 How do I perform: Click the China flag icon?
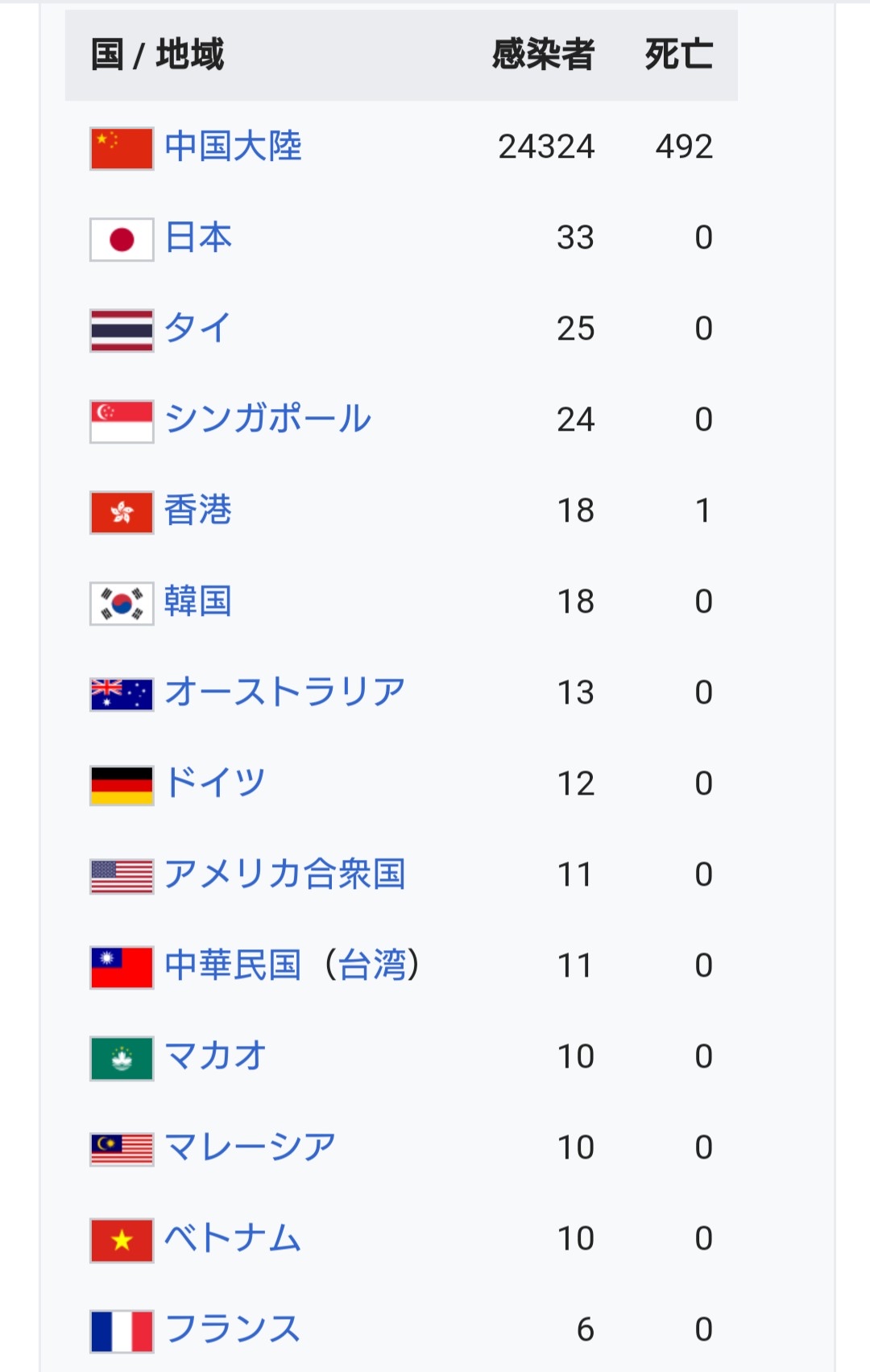coord(122,149)
